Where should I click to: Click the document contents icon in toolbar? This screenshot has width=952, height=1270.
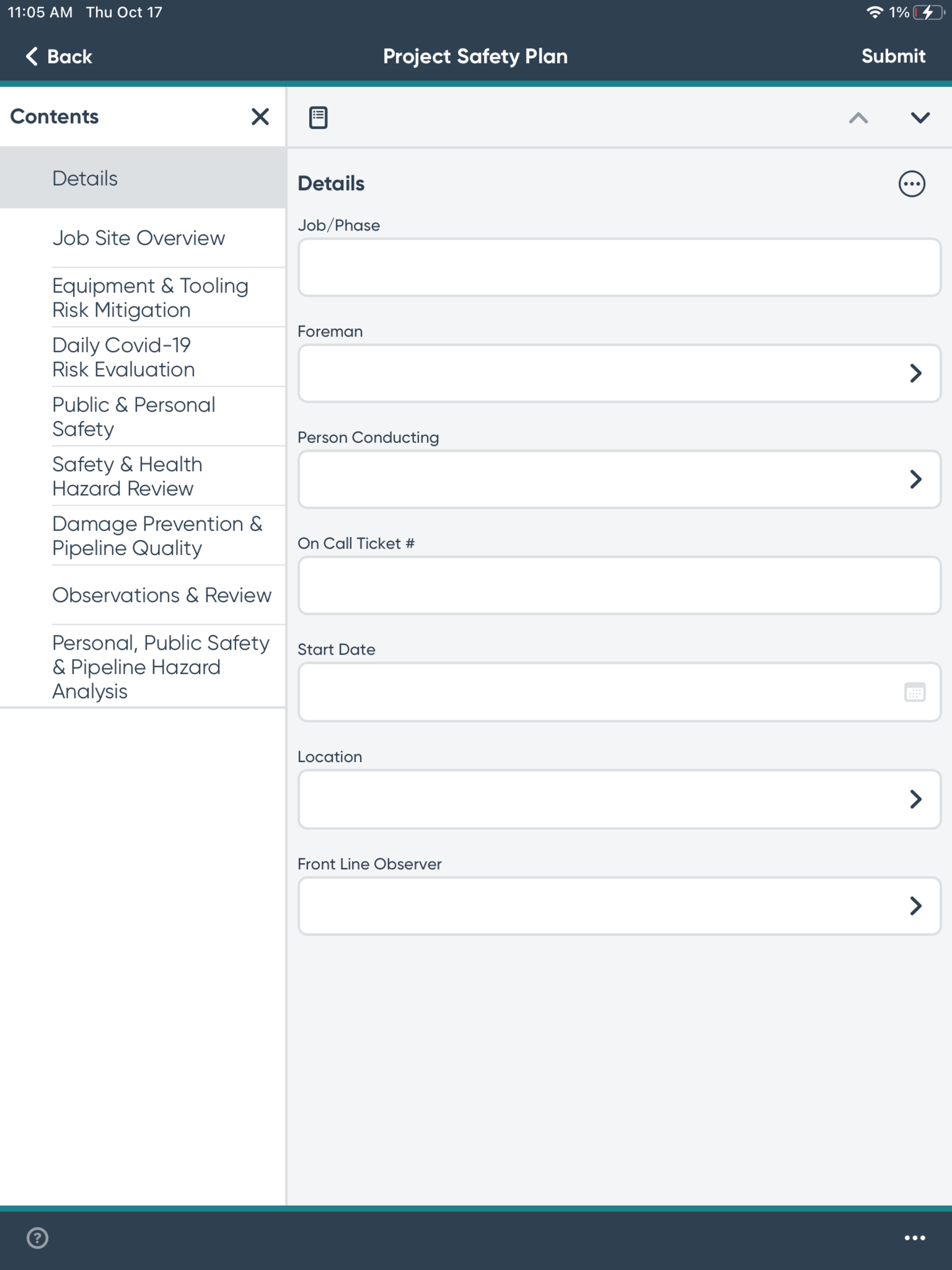pos(318,117)
